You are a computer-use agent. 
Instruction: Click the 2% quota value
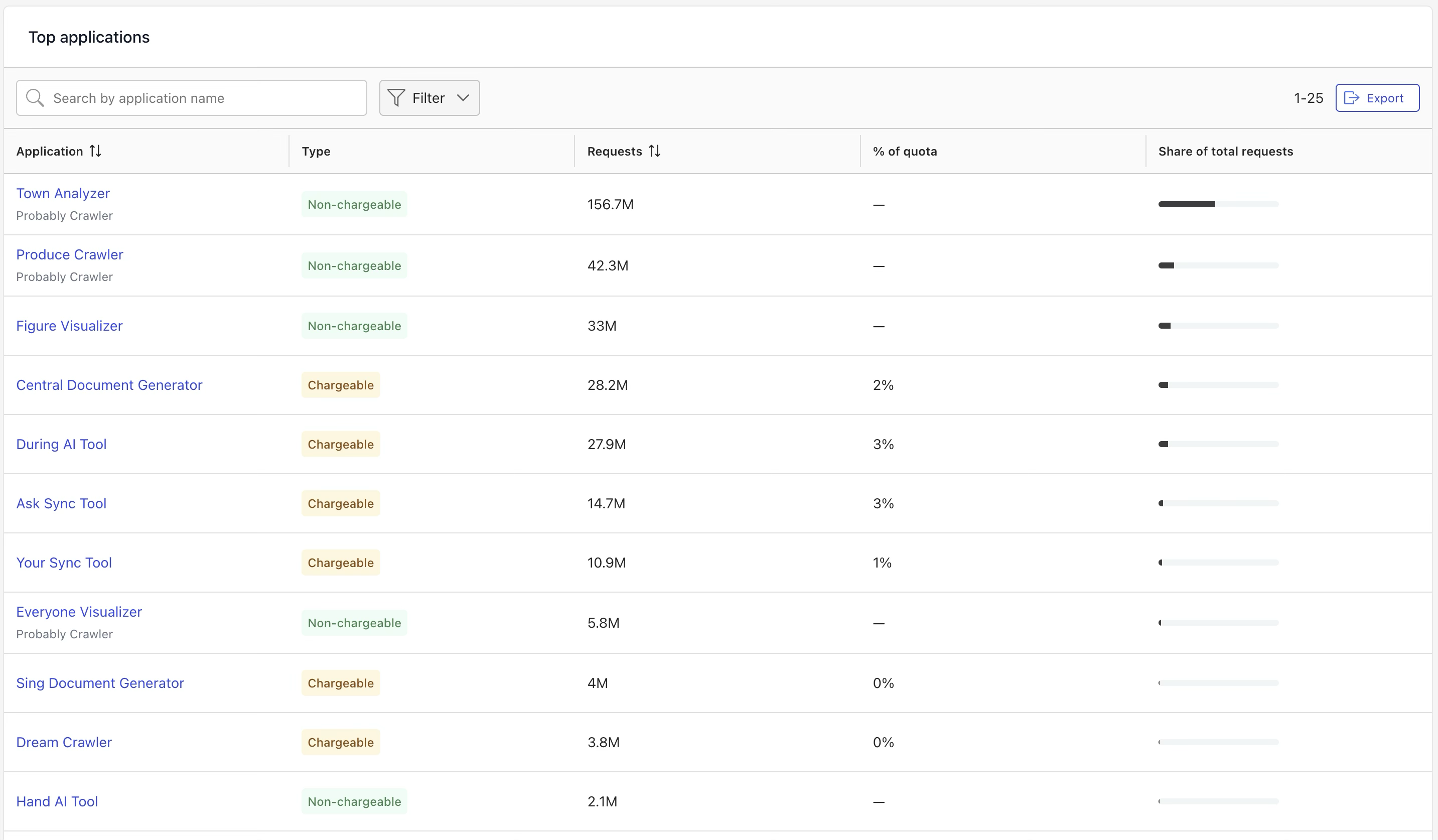(884, 385)
